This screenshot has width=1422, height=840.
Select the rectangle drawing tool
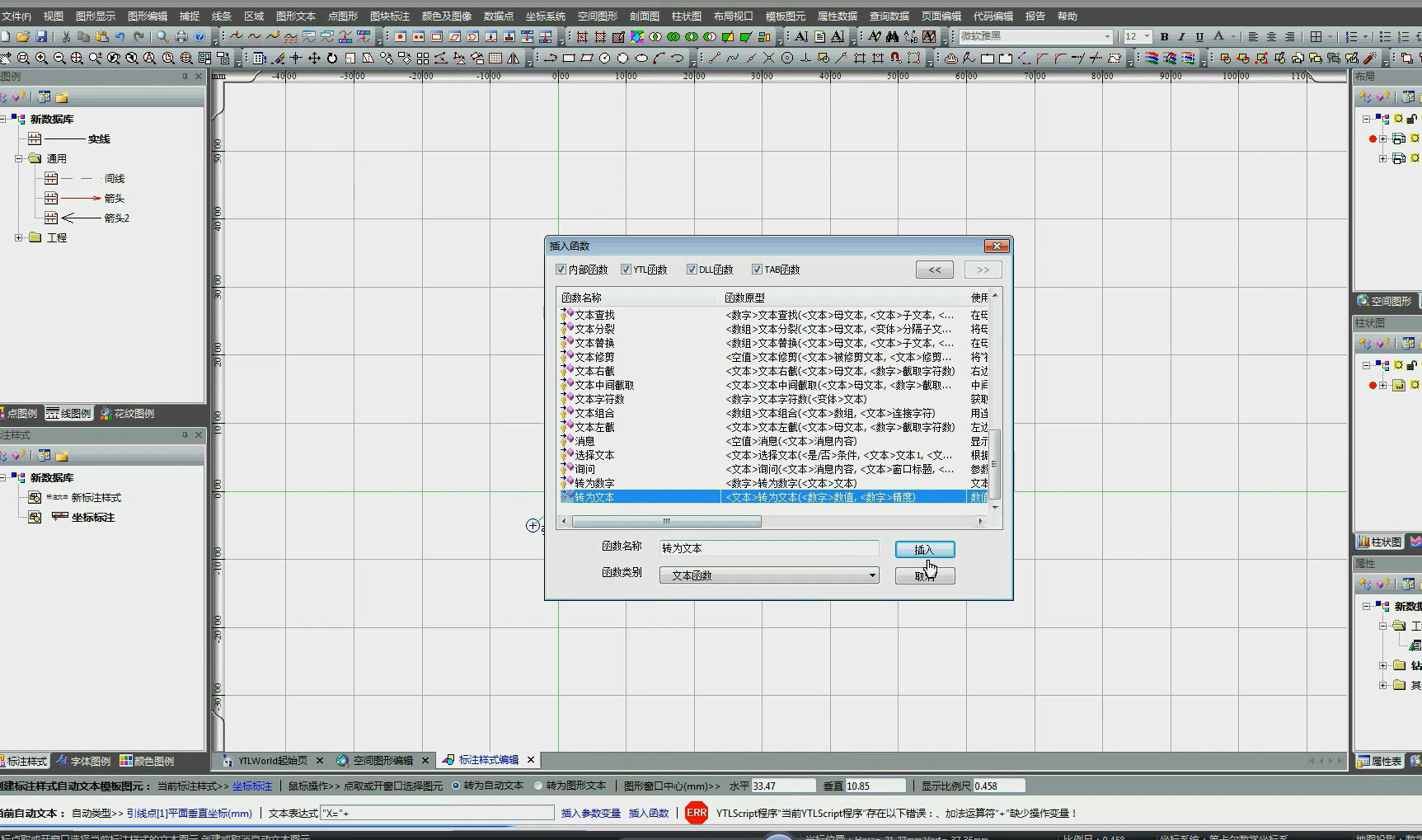tap(569, 58)
